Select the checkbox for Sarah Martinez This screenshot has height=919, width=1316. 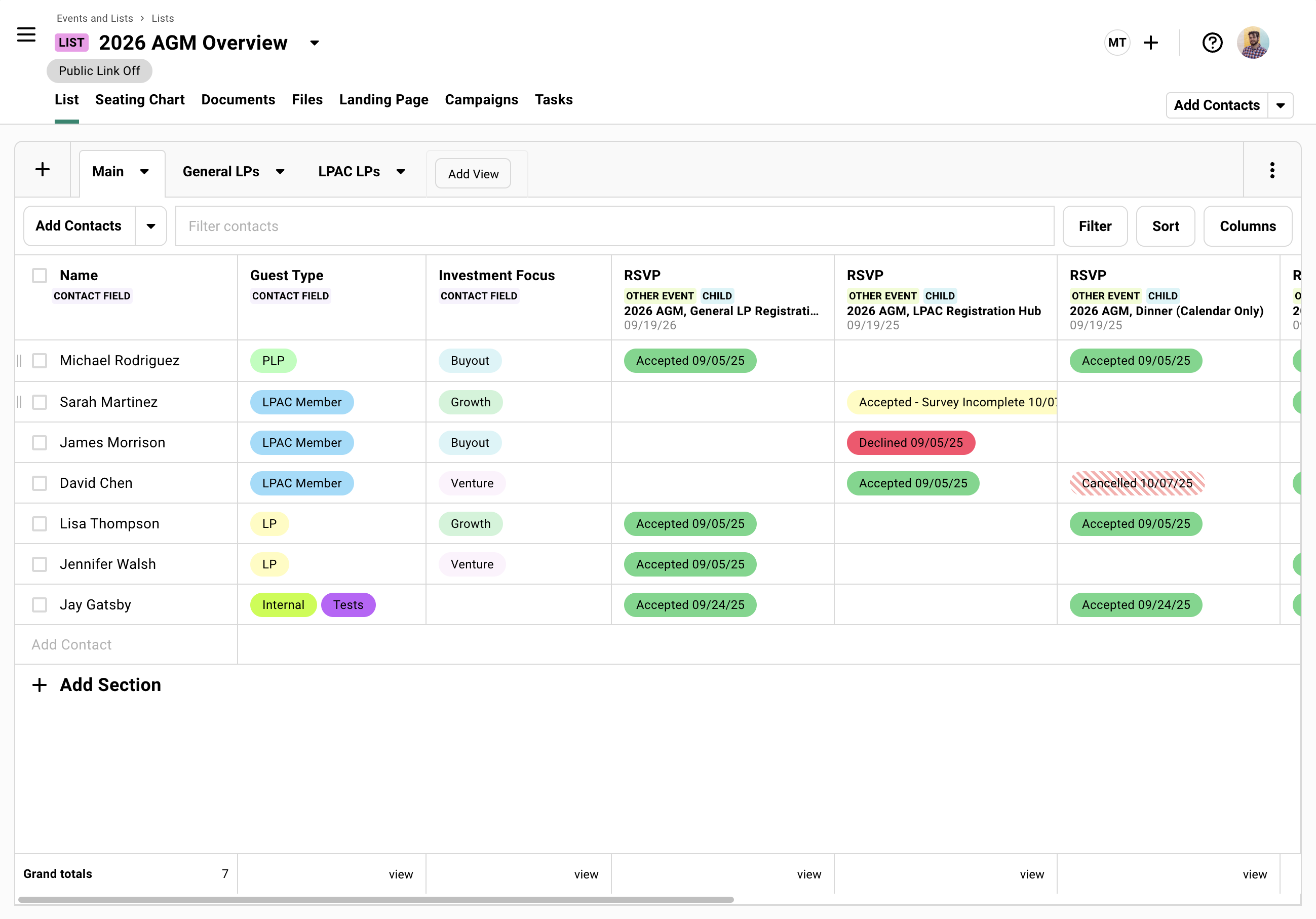click(x=39, y=402)
